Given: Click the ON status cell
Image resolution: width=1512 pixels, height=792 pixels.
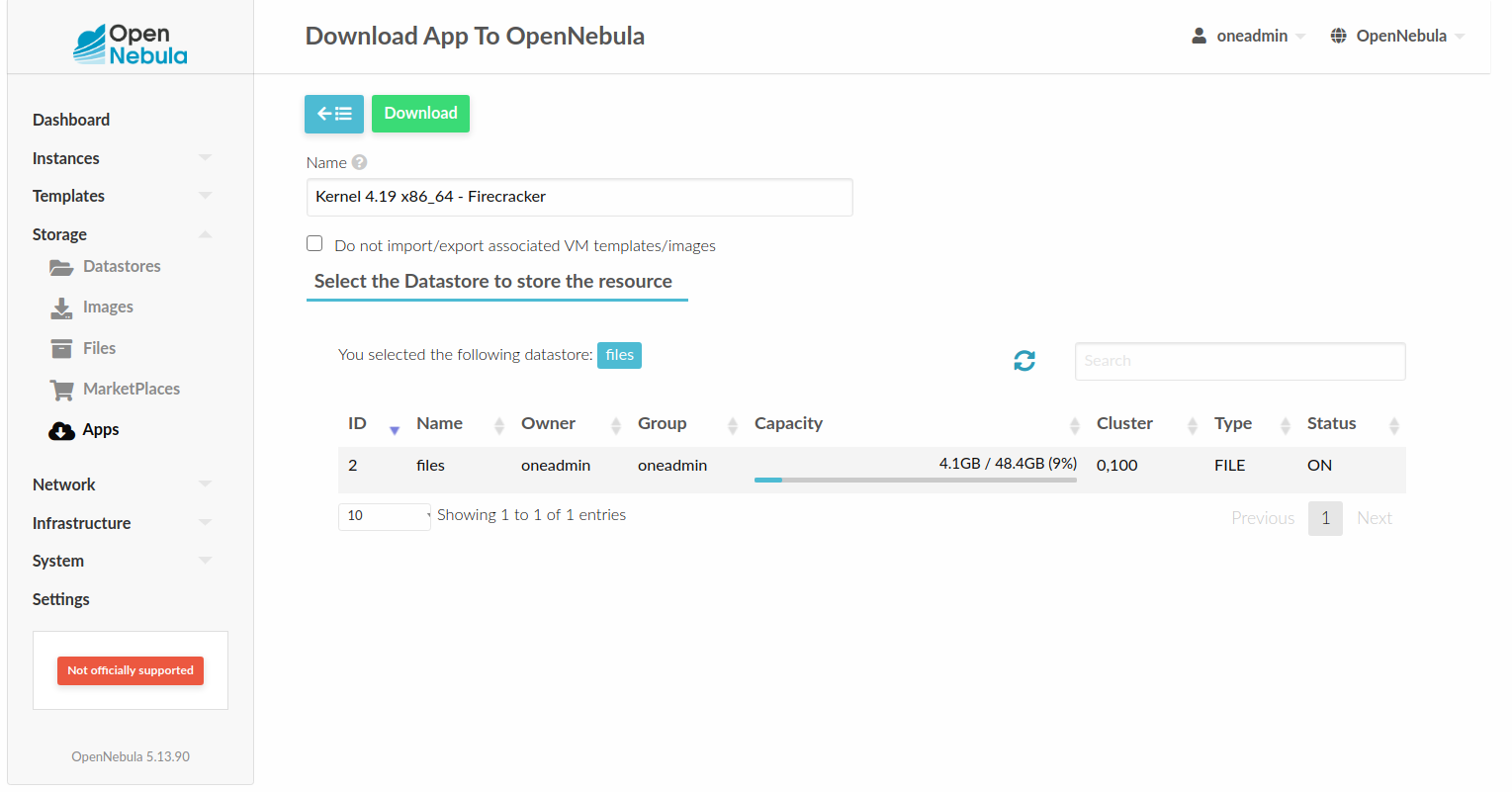Looking at the screenshot, I should [1319, 466].
